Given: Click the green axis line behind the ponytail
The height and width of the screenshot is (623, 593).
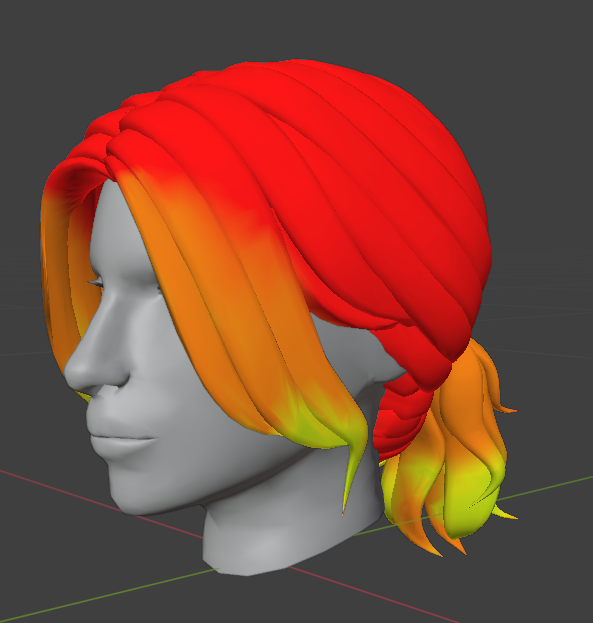Looking at the screenshot, I should [545, 488].
